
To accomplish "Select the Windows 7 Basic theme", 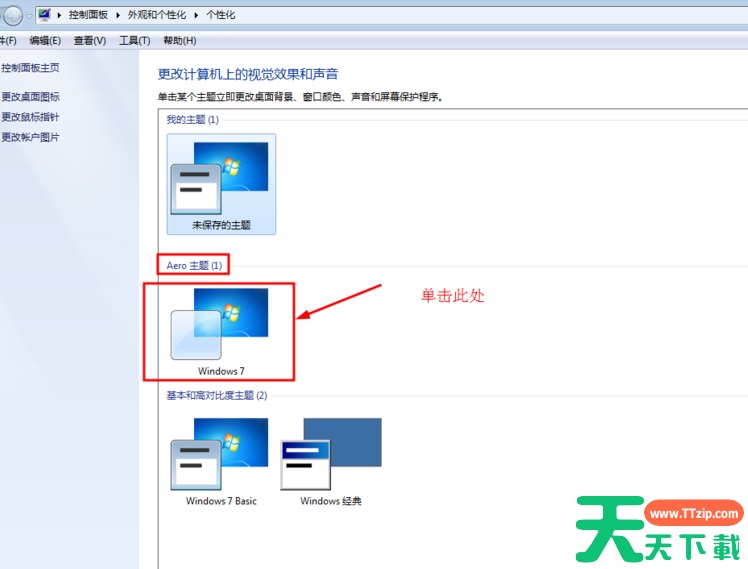I will 221,462.
